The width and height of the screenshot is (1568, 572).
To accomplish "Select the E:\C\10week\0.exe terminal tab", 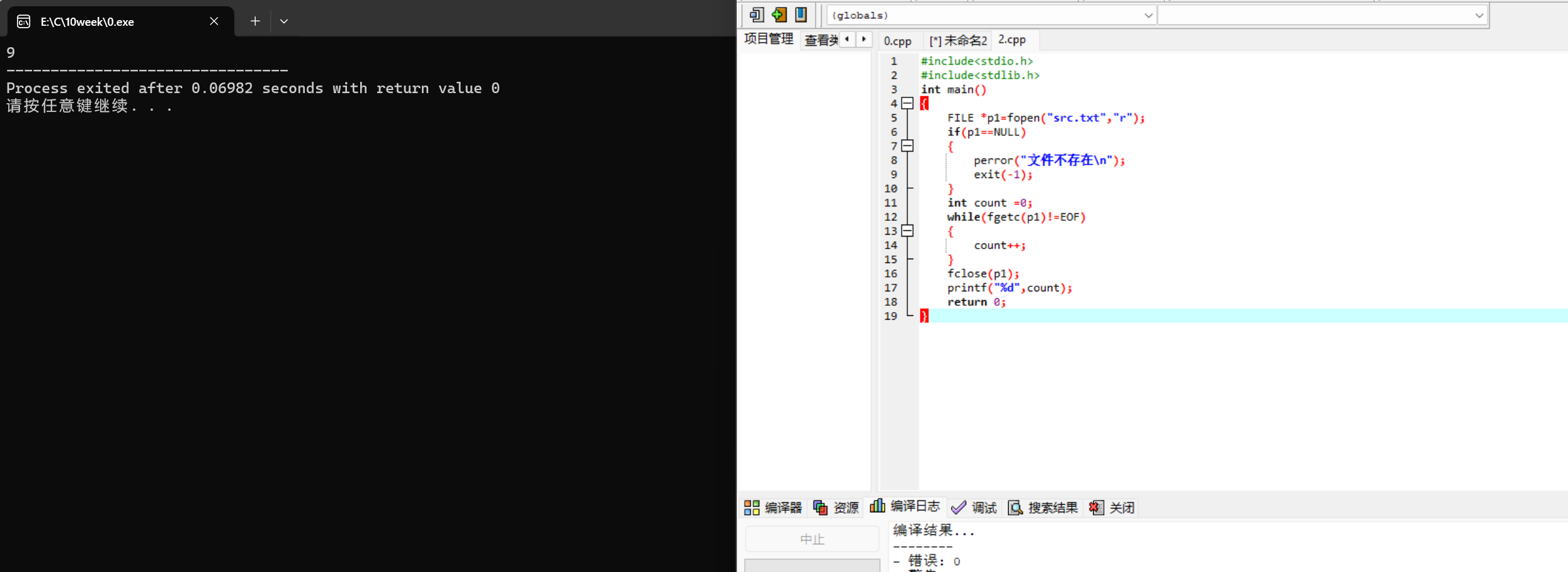I will coord(121,21).
